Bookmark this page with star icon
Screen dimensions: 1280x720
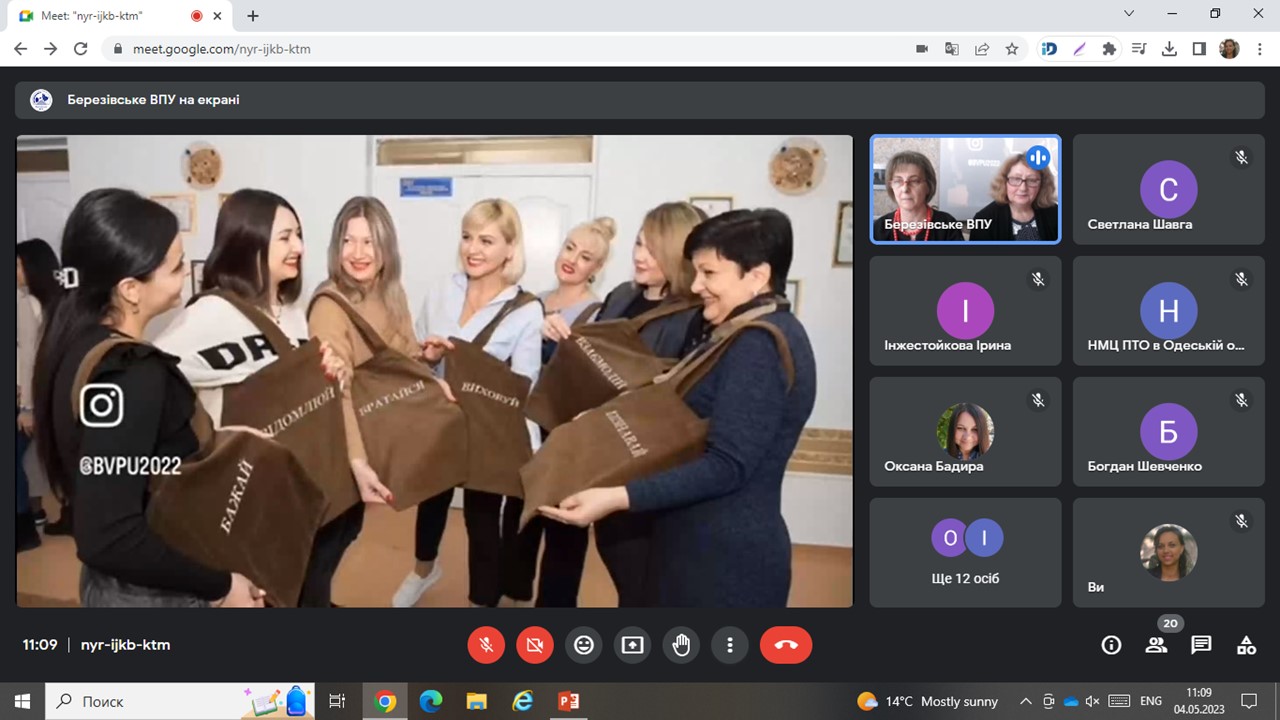coord(1012,49)
